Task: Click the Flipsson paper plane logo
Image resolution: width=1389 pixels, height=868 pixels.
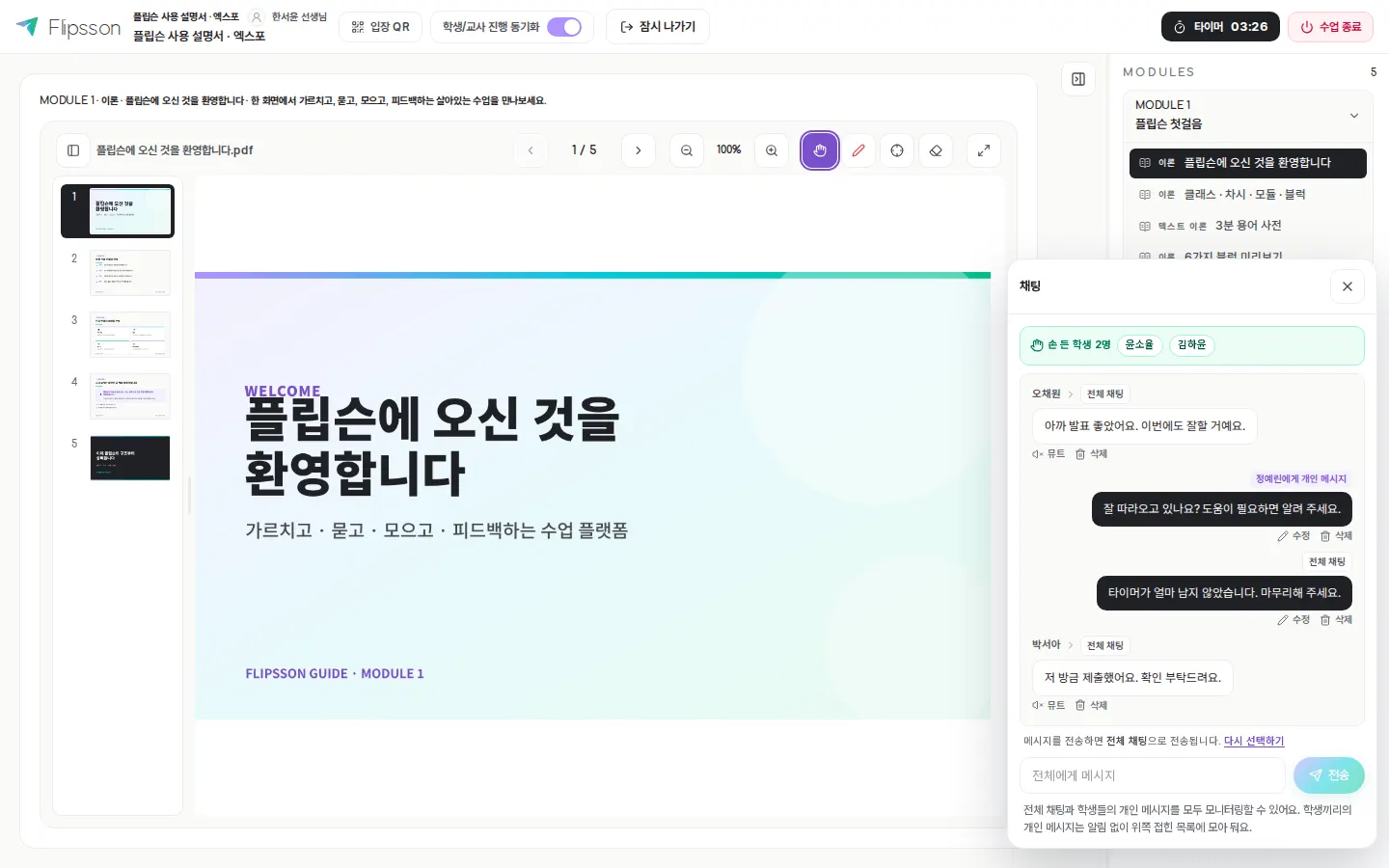Action: tap(27, 26)
